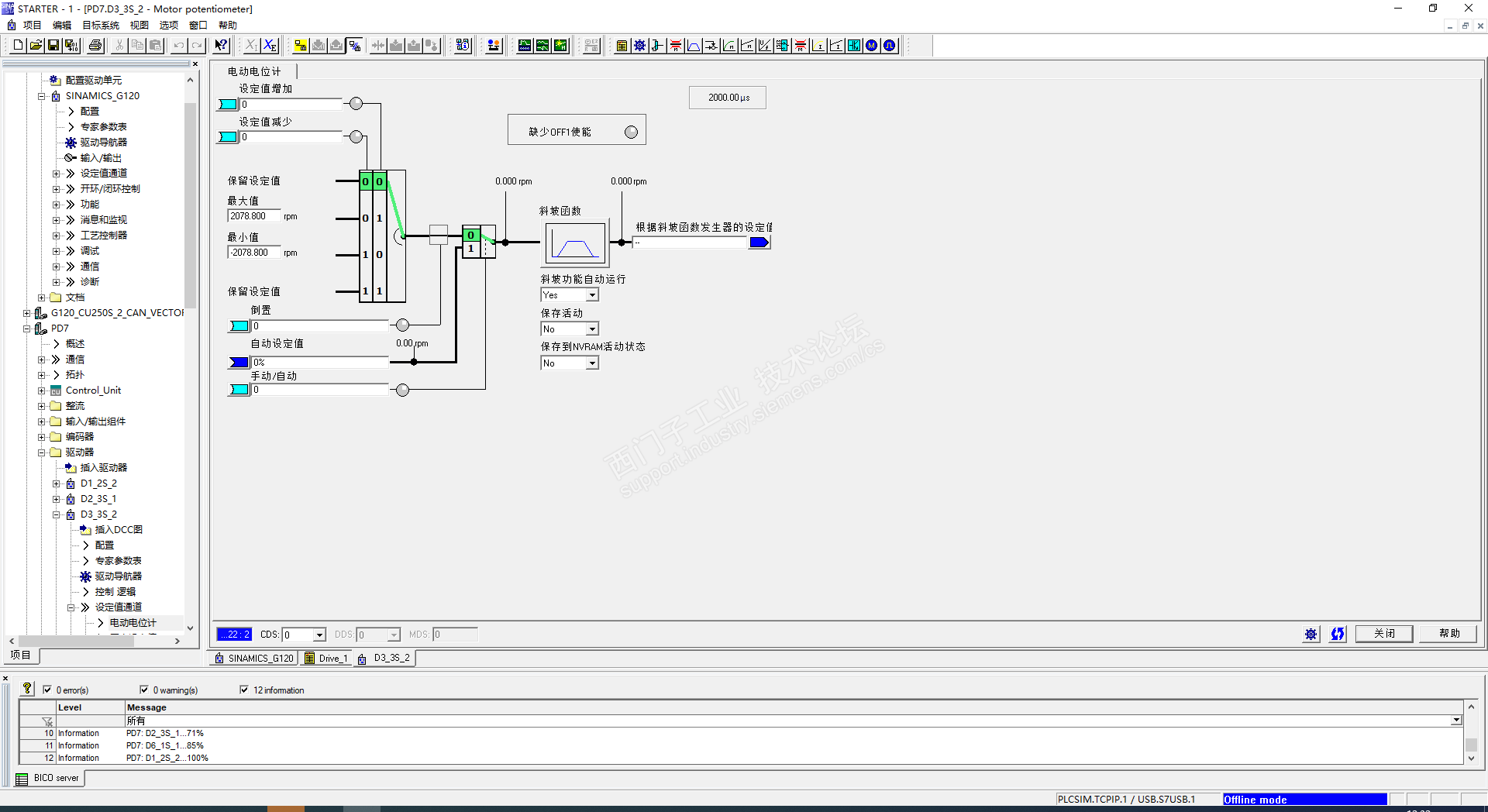Viewport: 1488px width, 812px height.
Task: Toggle the 0 error(s) checkbox
Action: coord(47,690)
